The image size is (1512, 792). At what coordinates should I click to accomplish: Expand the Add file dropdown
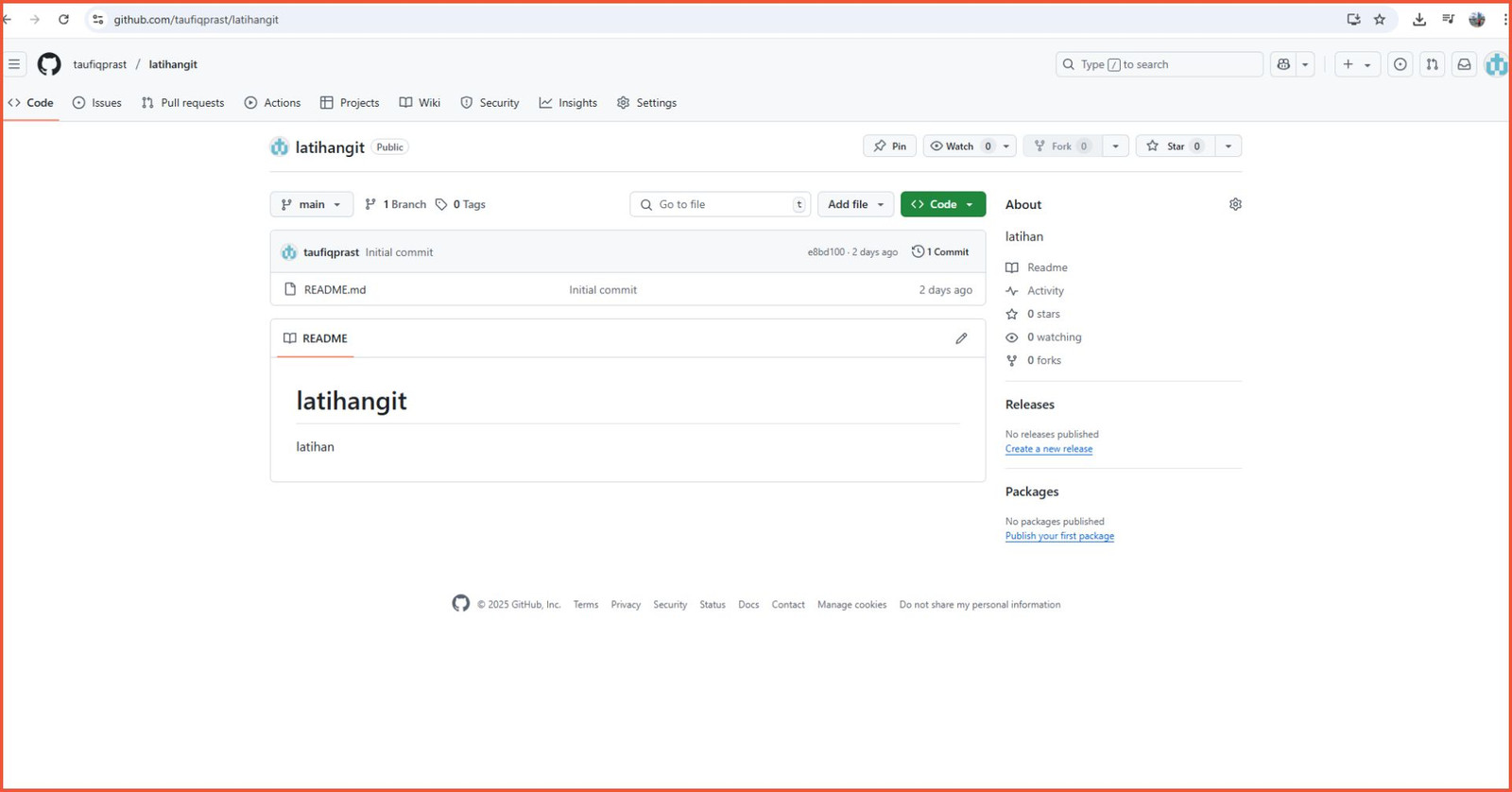(855, 204)
